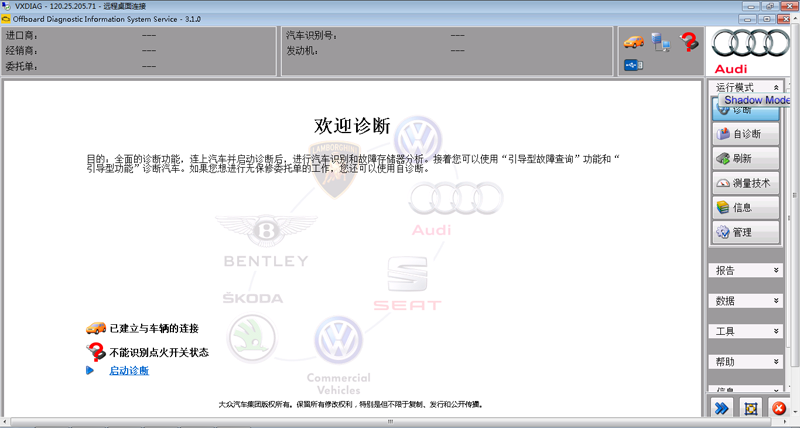
Task: Click the 经销商 field label
Action: [x=21, y=51]
